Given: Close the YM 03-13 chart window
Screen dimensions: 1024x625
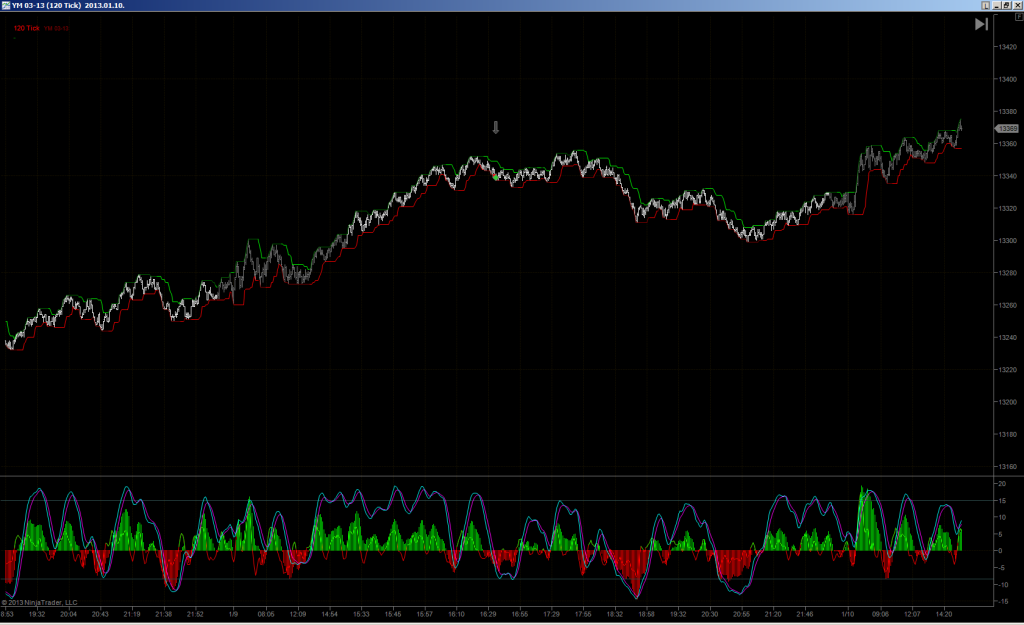Looking at the screenshot, I should [1017, 5].
